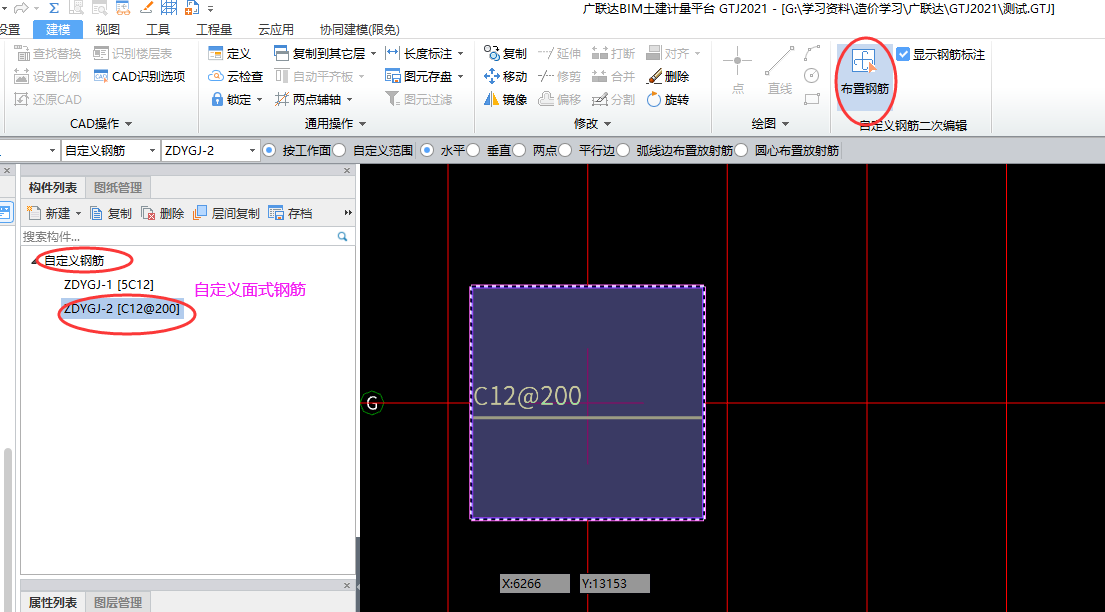Click 分割 split tool in ribbon
The width and height of the screenshot is (1105, 612).
point(614,99)
